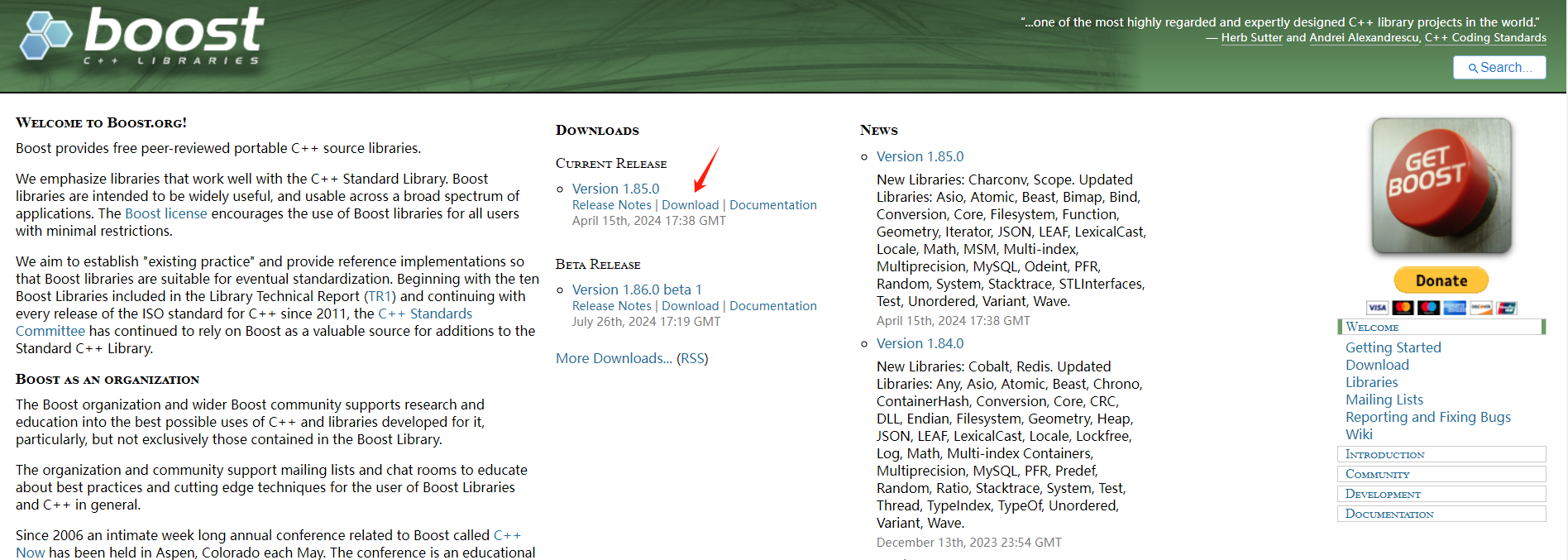Expand the Introduction sidebar section
The image size is (1568, 560).
tap(1441, 454)
